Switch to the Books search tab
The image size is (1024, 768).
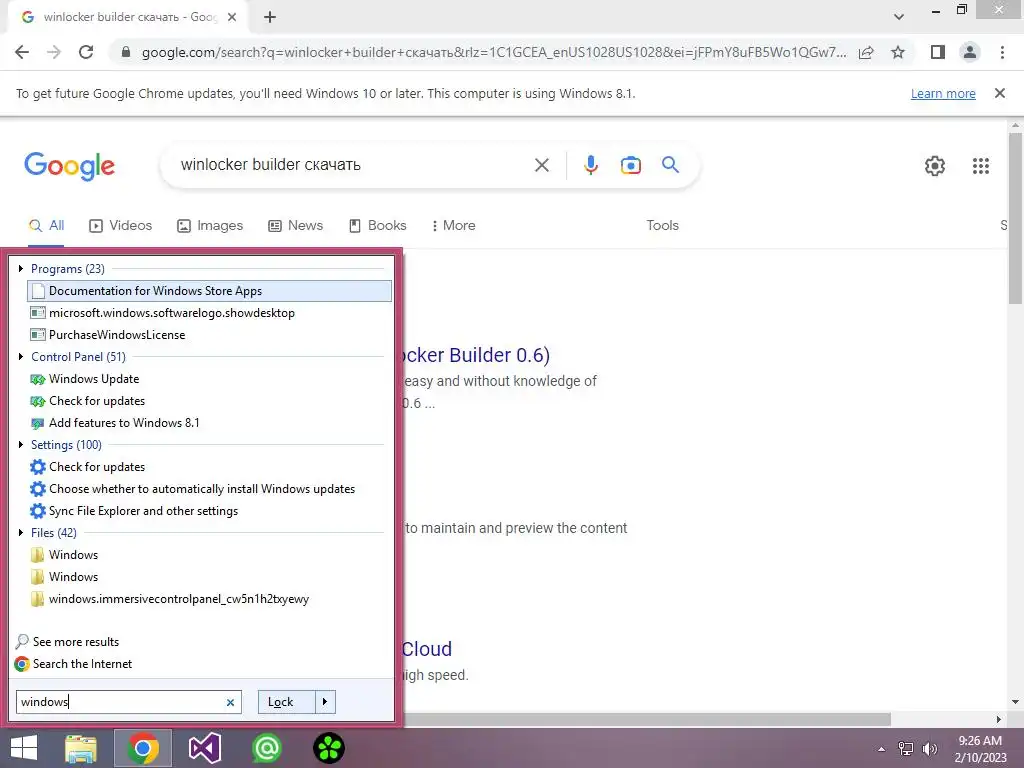(x=377, y=225)
